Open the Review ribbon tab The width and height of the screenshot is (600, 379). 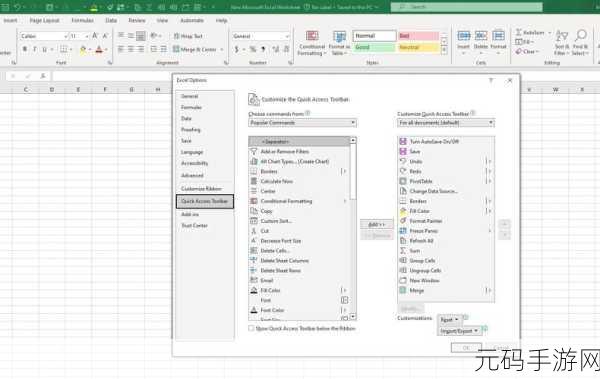tap(137, 20)
